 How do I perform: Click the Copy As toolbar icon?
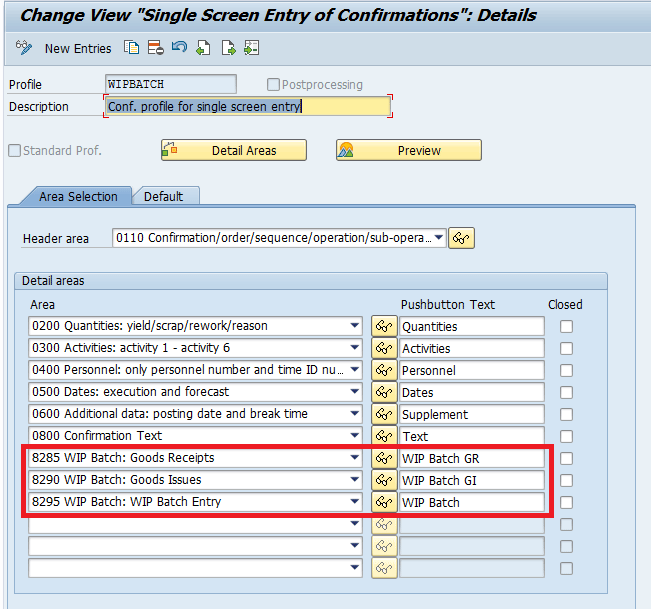[x=132, y=48]
